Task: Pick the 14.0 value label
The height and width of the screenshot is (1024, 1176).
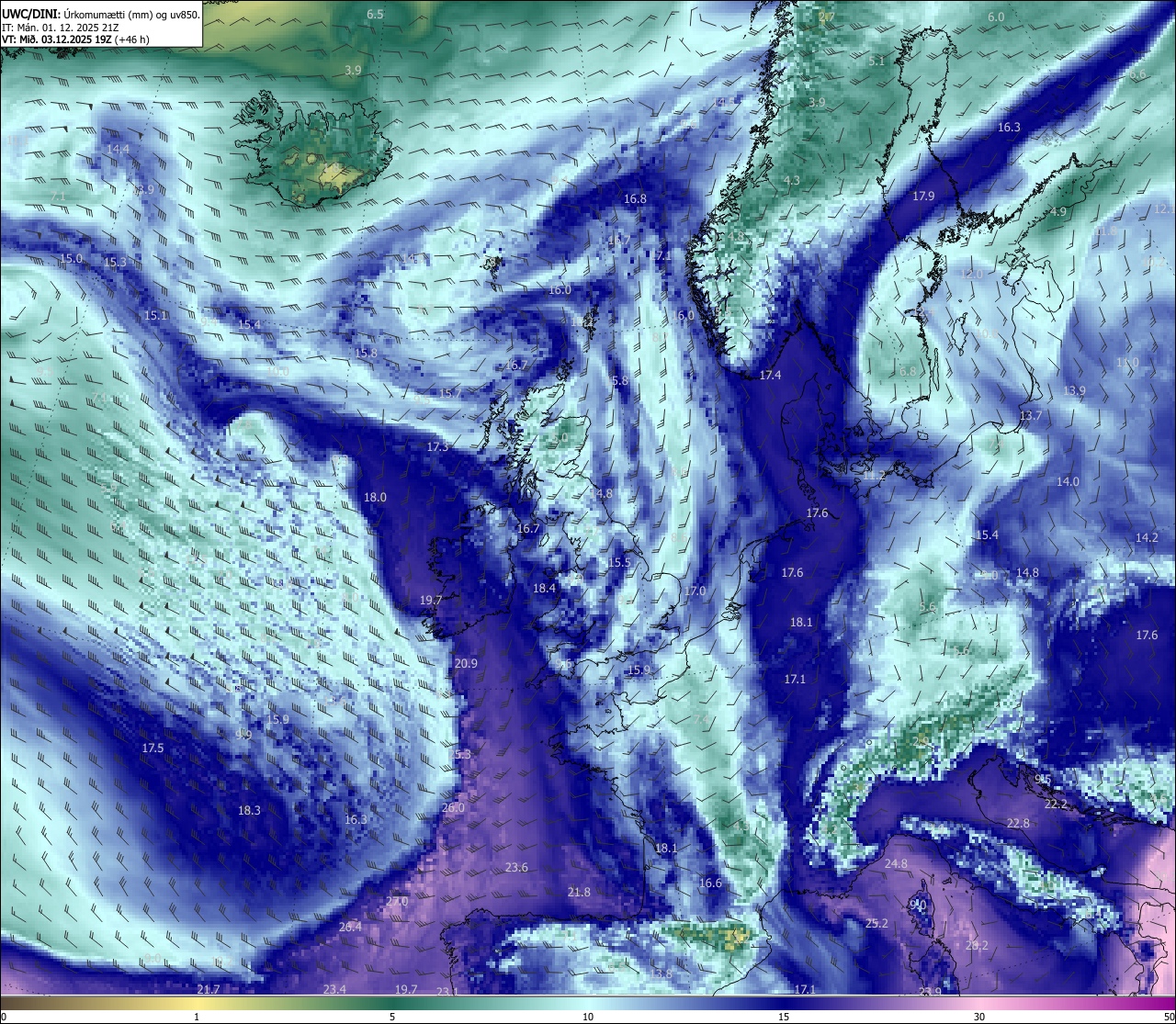Action: click(1068, 482)
